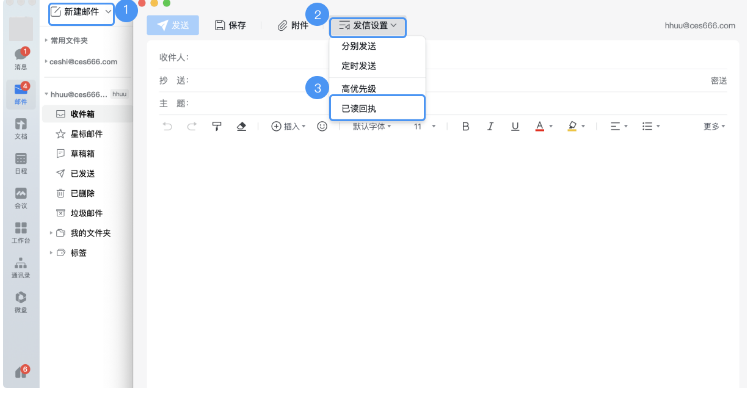Click the emoji smiley icon
Viewport: 747px width, 397px height.
click(322, 126)
